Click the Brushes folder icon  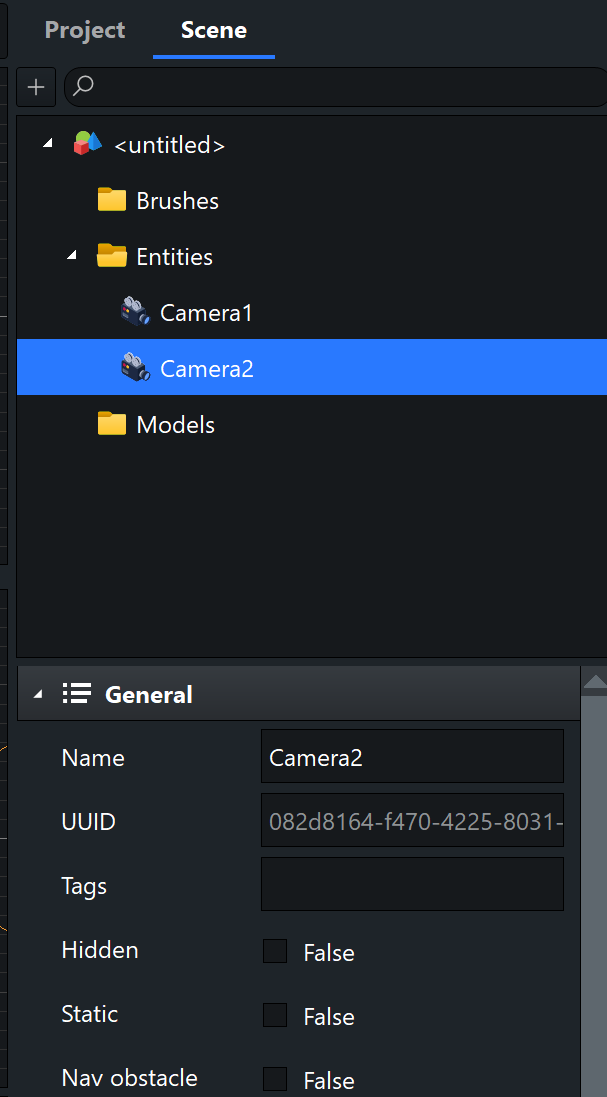(112, 200)
